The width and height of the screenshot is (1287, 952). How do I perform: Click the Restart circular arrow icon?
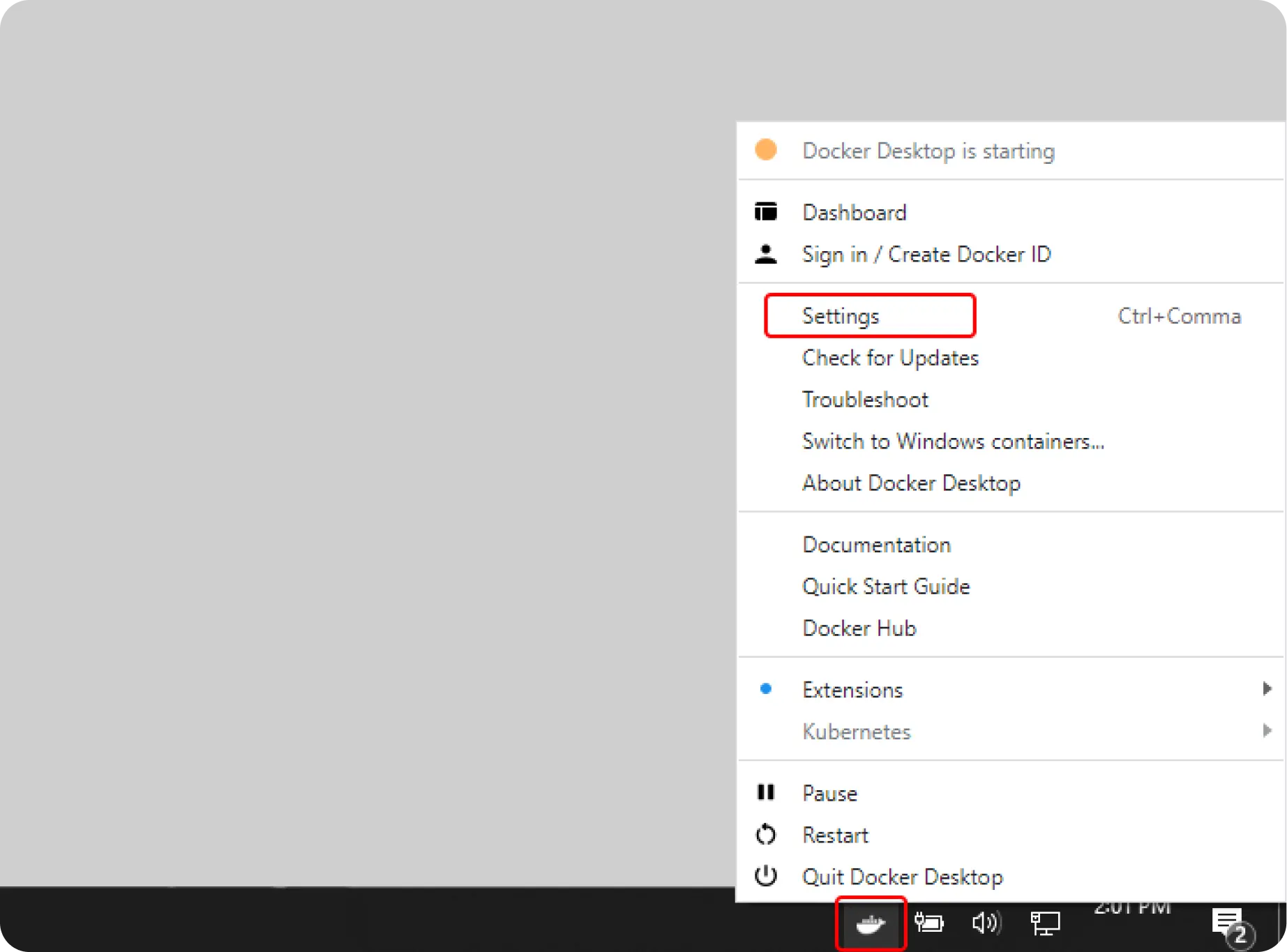tap(766, 835)
